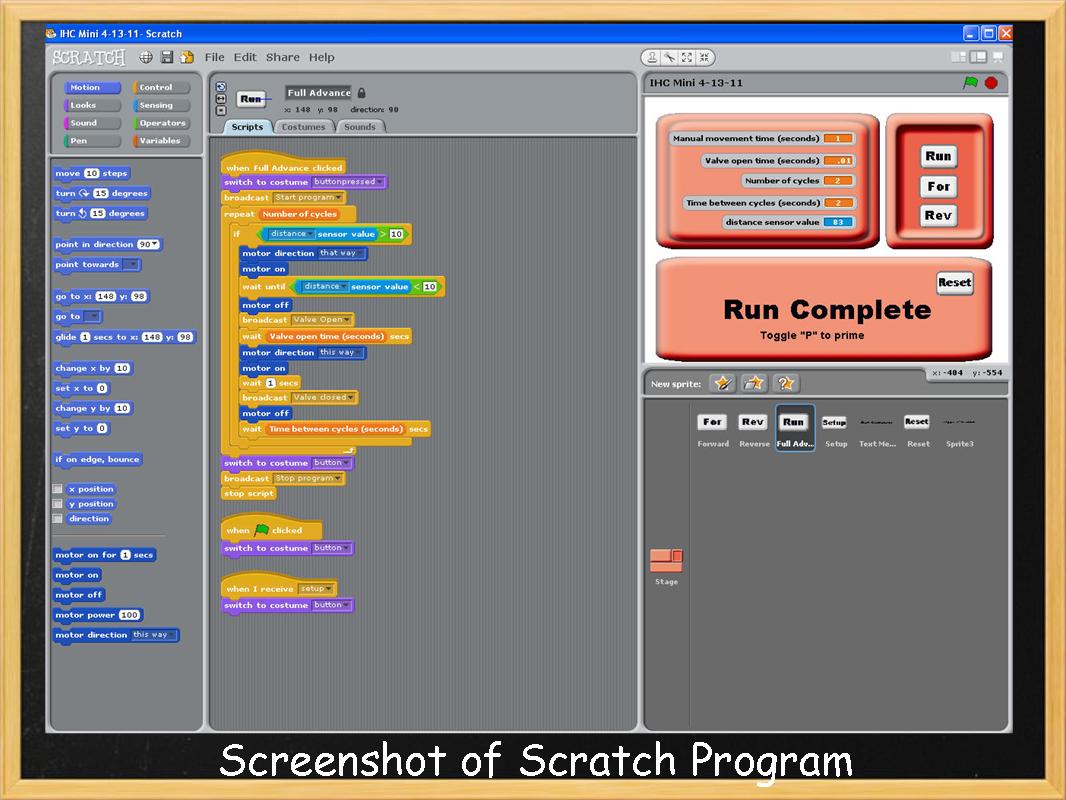The height and width of the screenshot is (800, 1066).
Task: Click the Reset button on stage
Action: tap(955, 282)
